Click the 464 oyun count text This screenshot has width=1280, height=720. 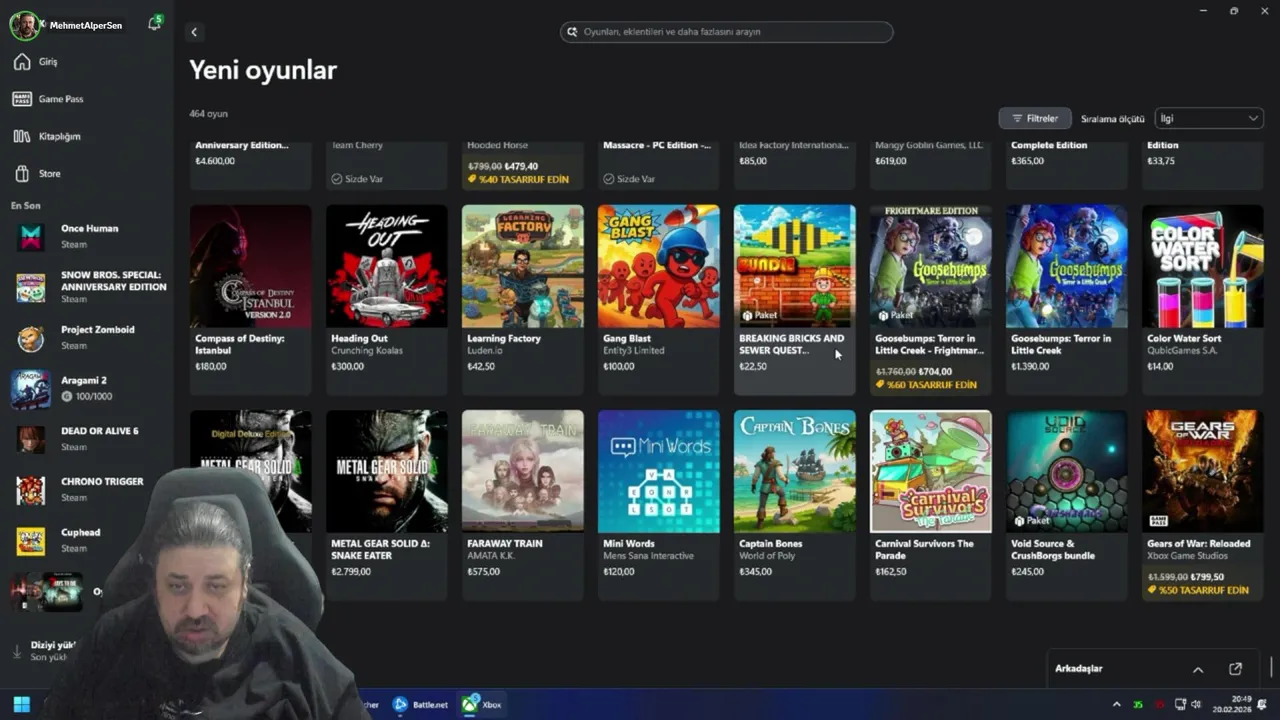(209, 114)
